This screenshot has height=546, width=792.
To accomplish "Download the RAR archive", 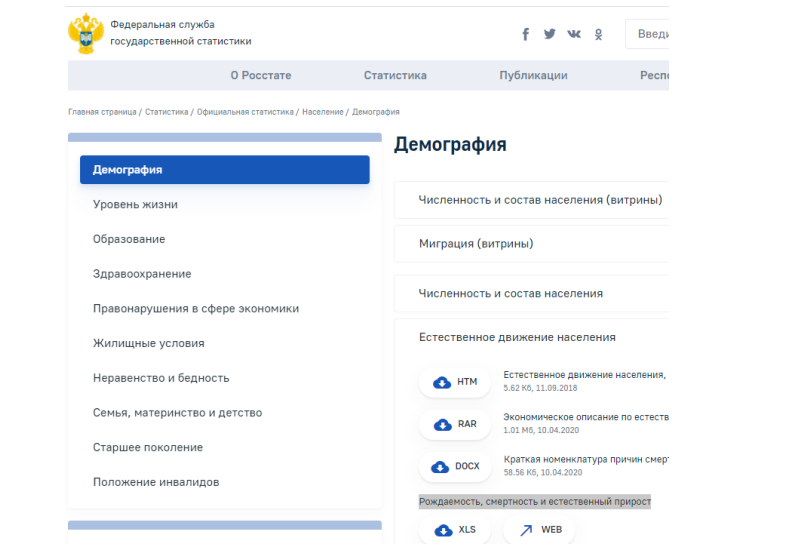I will coord(455,424).
